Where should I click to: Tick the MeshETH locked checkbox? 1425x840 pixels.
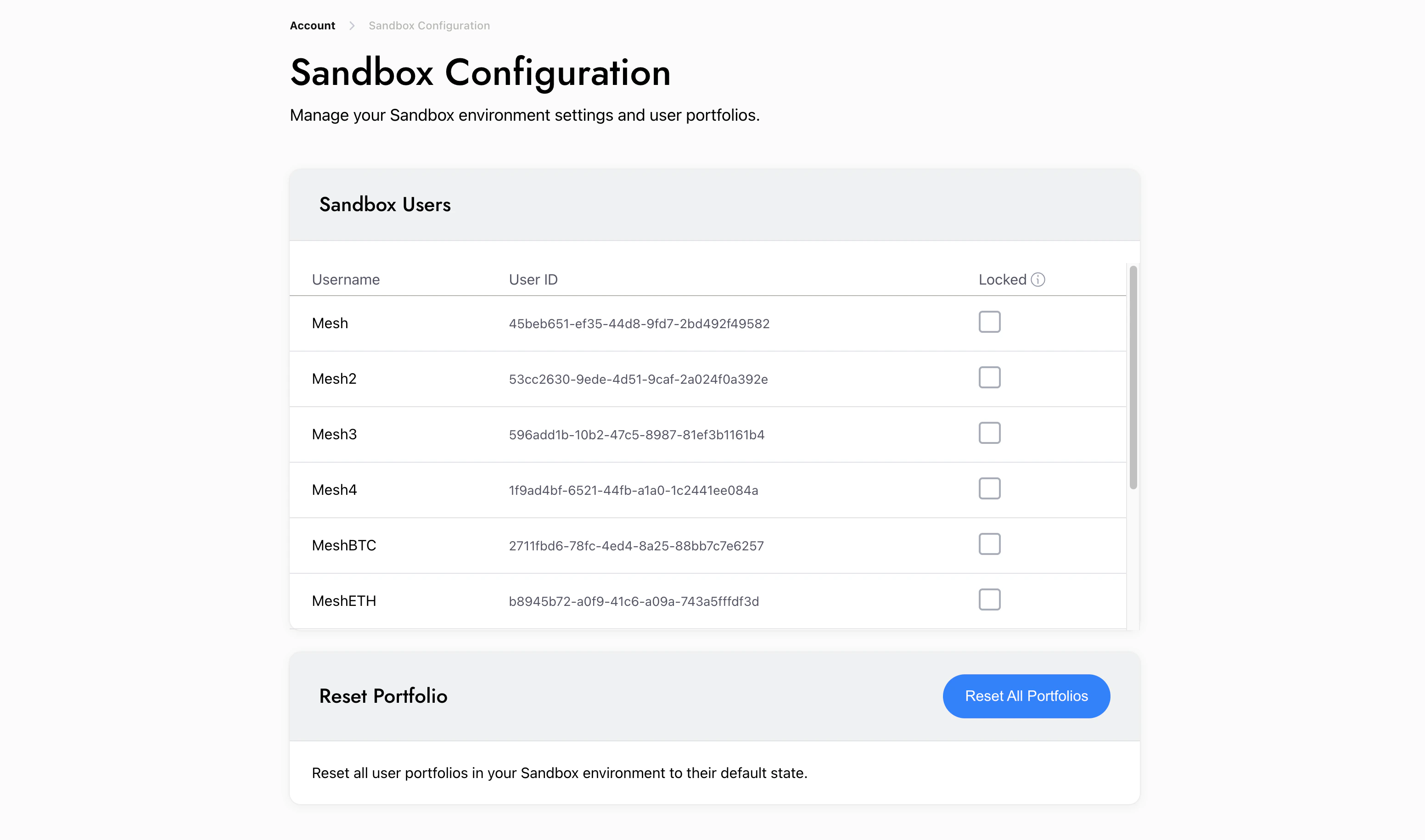click(x=989, y=599)
